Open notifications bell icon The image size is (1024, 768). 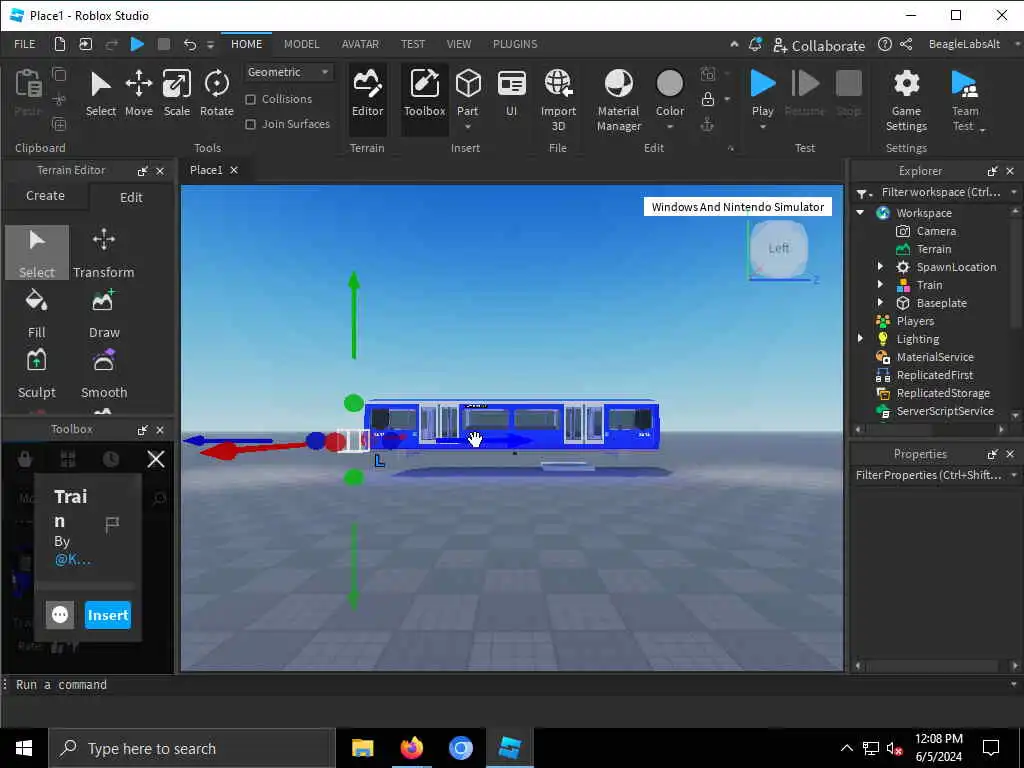click(x=755, y=44)
